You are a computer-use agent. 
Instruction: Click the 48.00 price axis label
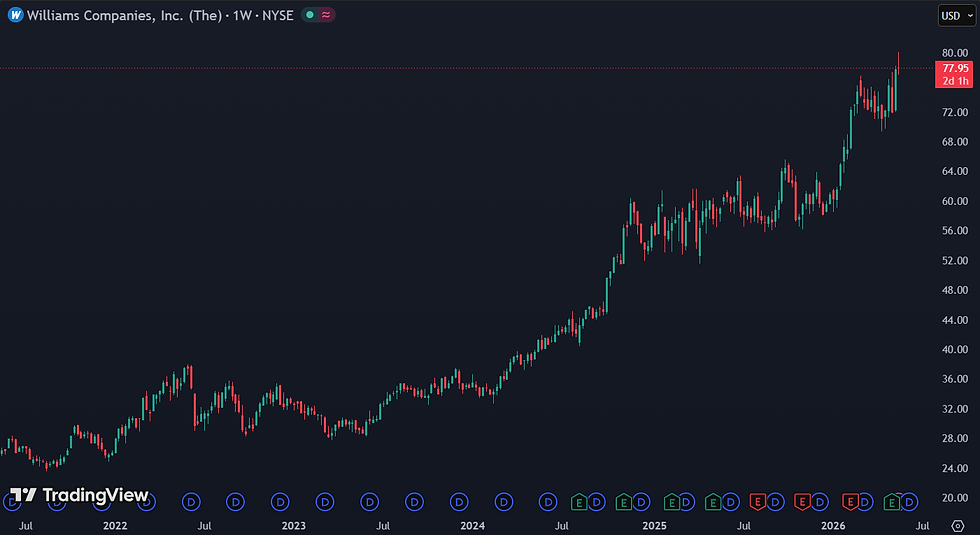pos(955,290)
